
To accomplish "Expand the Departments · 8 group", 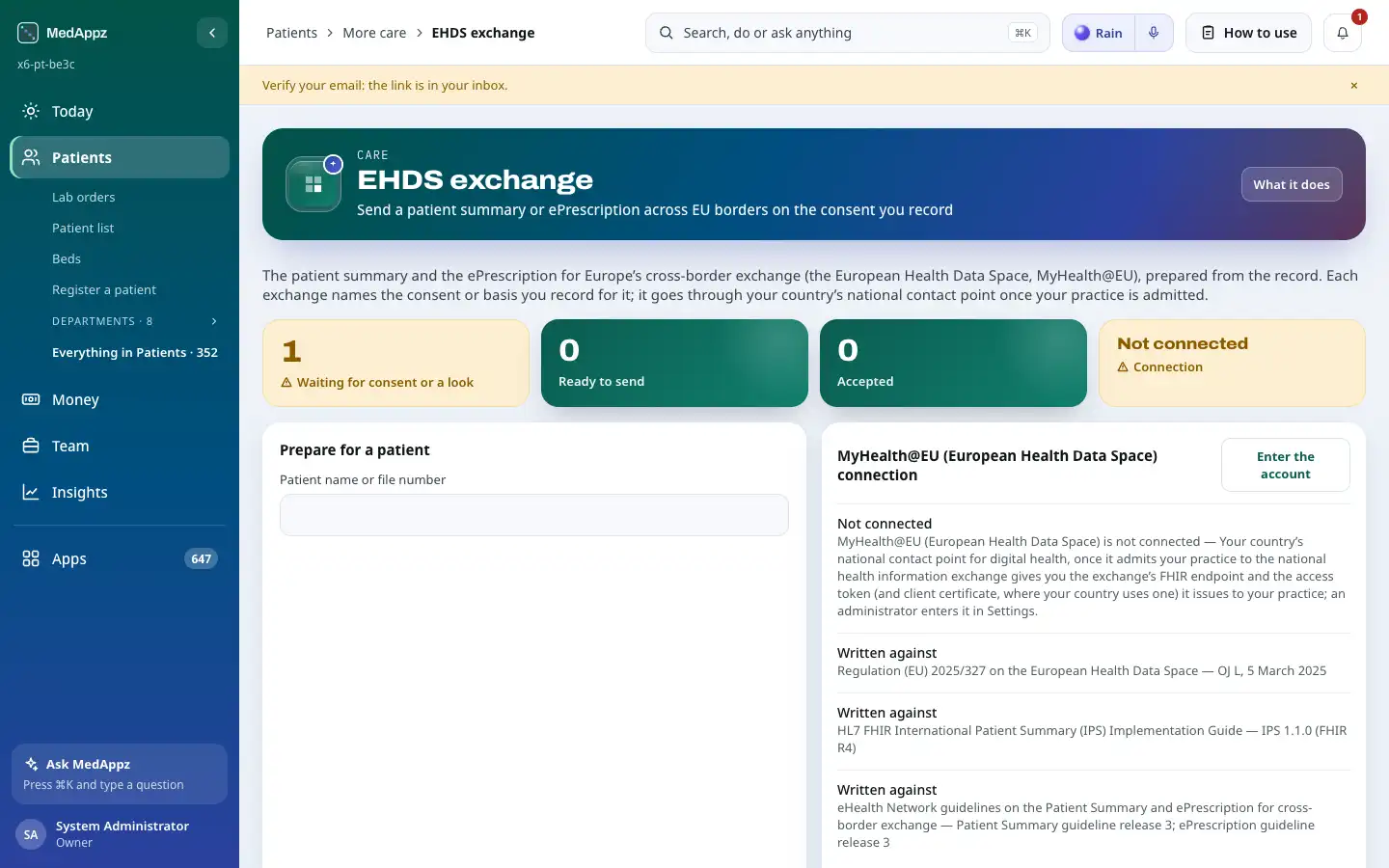I will pos(135,321).
